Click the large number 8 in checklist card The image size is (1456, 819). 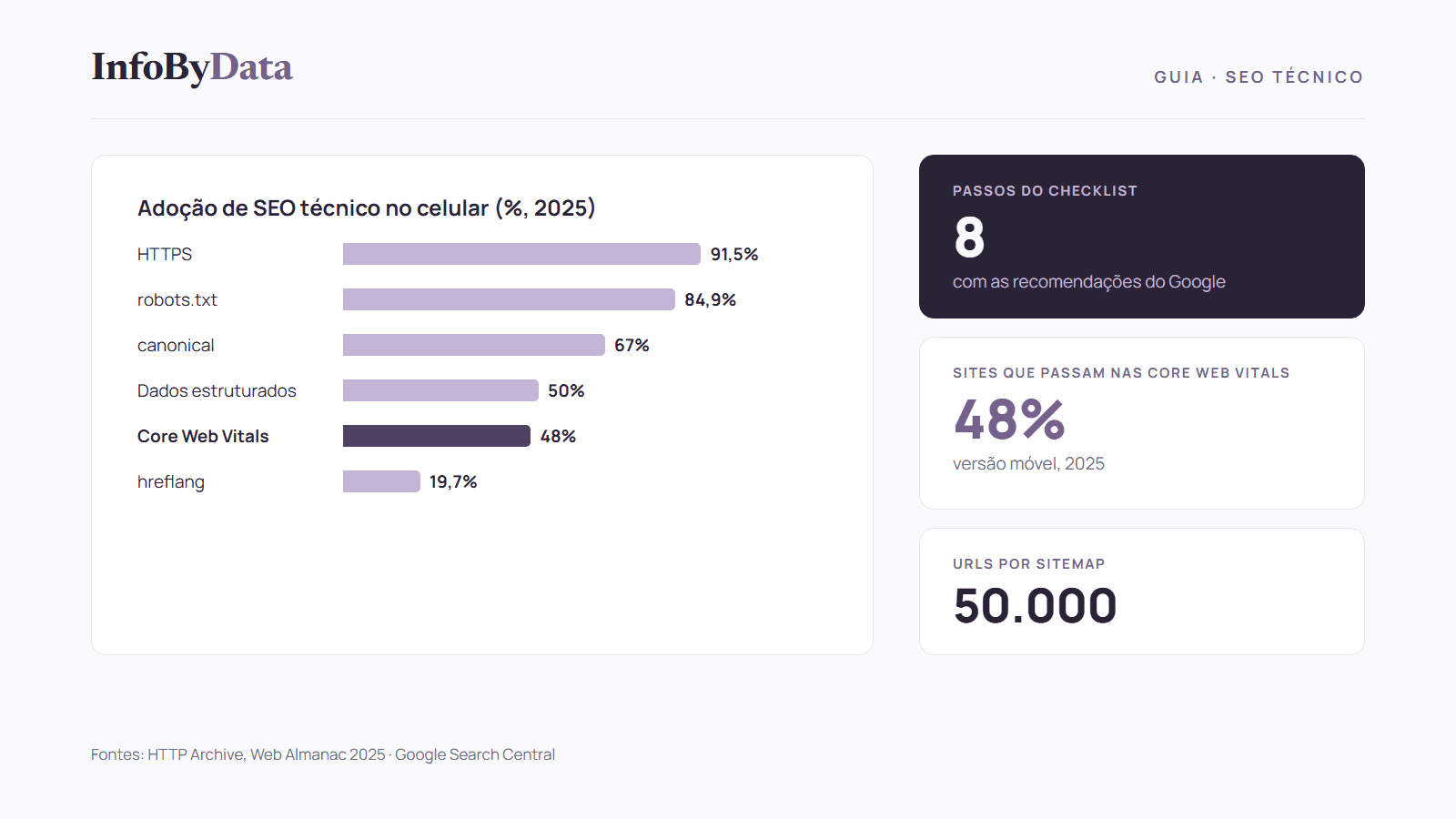tap(969, 238)
